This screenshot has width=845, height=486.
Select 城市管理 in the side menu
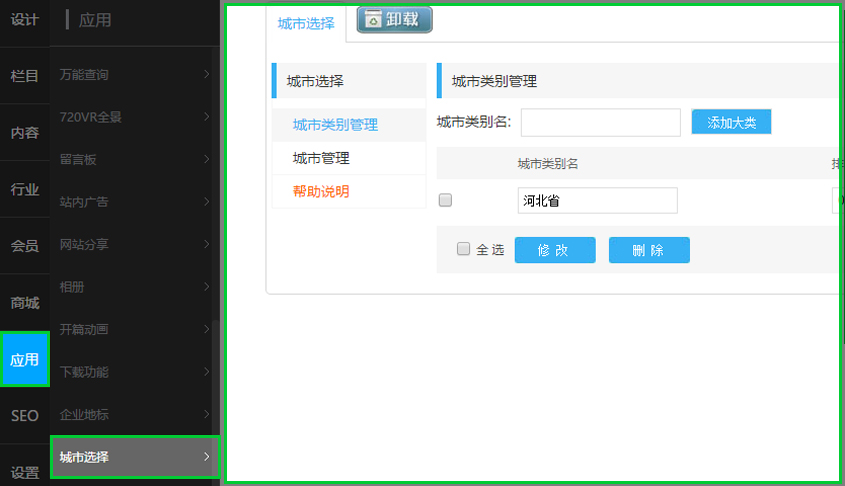point(321,158)
